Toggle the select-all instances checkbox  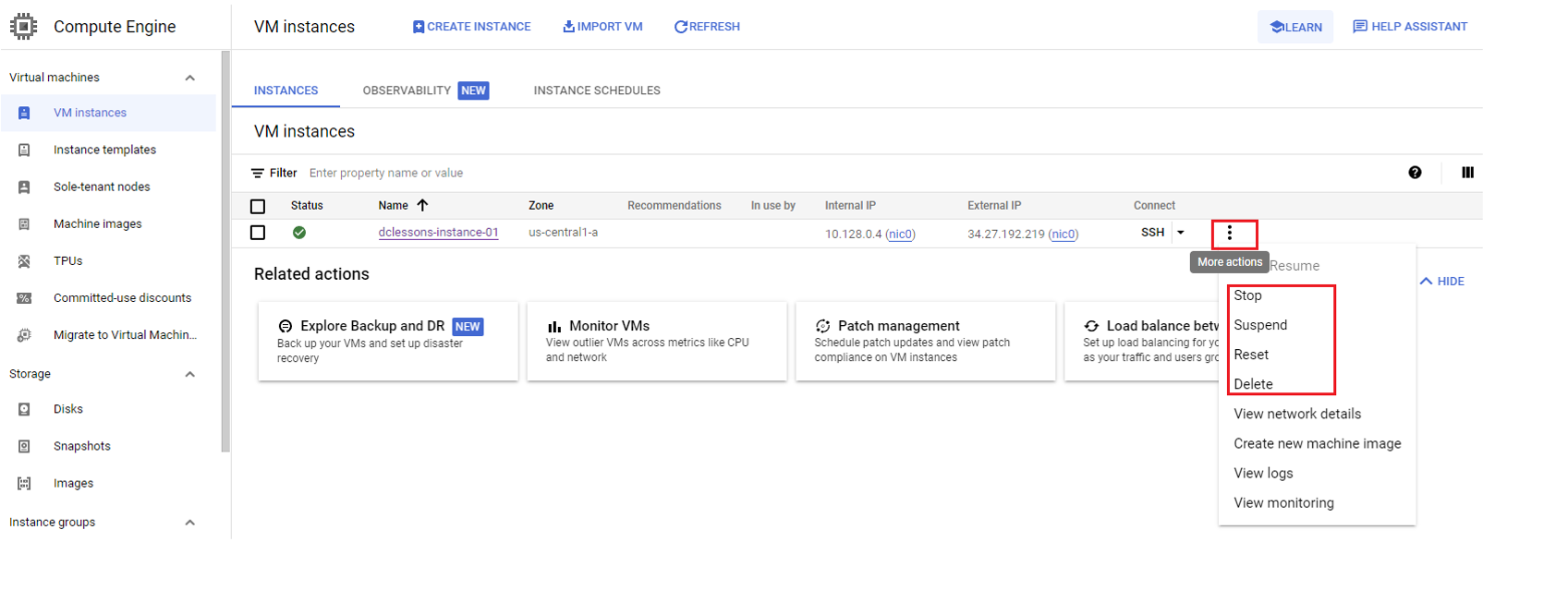point(258,206)
